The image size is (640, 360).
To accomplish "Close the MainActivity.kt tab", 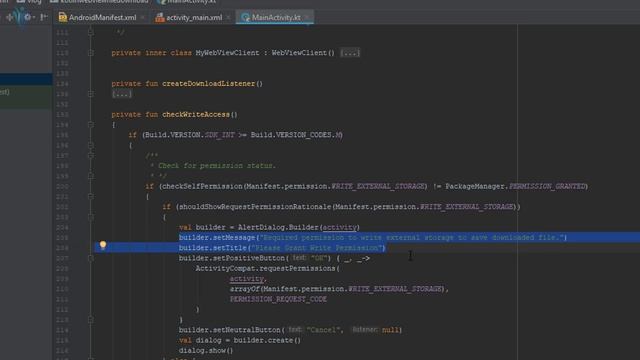I will tap(307, 18).
